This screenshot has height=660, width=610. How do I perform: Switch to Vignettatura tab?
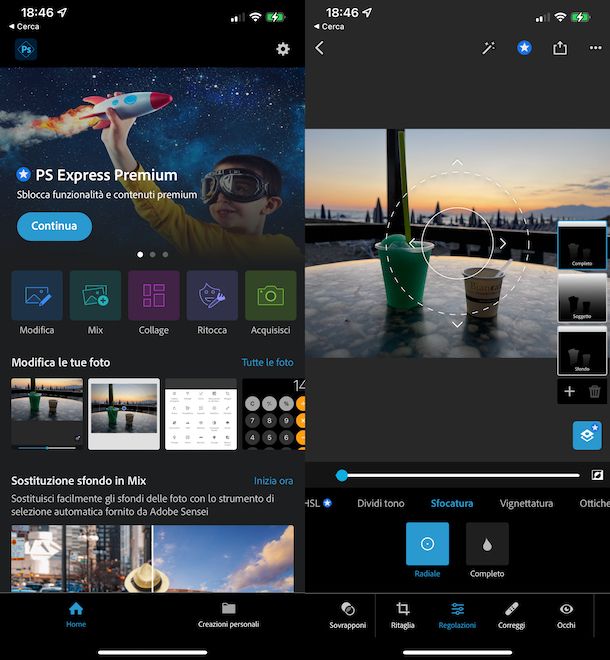click(x=526, y=503)
